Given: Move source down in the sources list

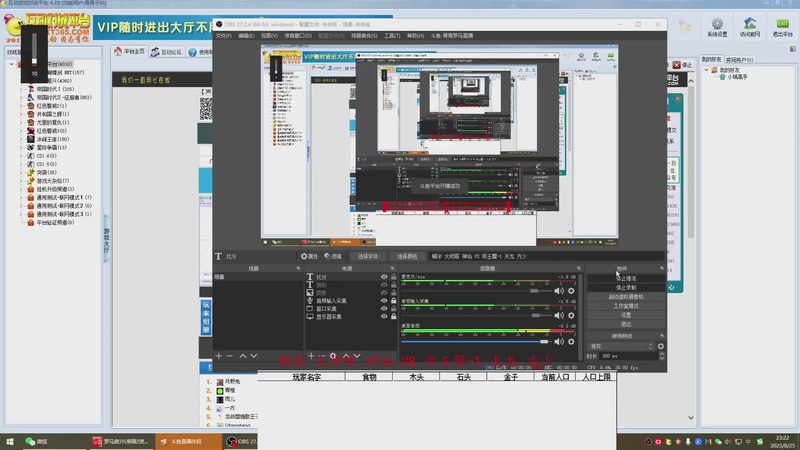Looking at the screenshot, I should [x=357, y=356].
